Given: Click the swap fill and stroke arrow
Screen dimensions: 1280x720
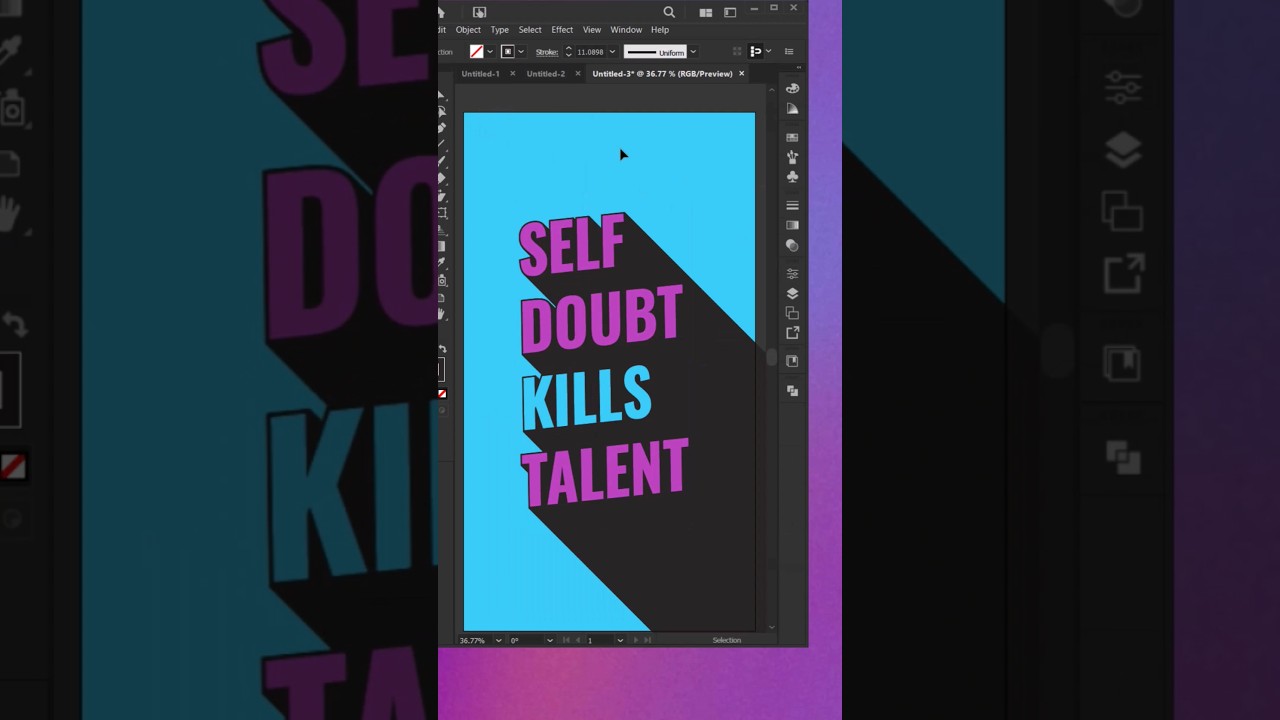Looking at the screenshot, I should point(443,348).
